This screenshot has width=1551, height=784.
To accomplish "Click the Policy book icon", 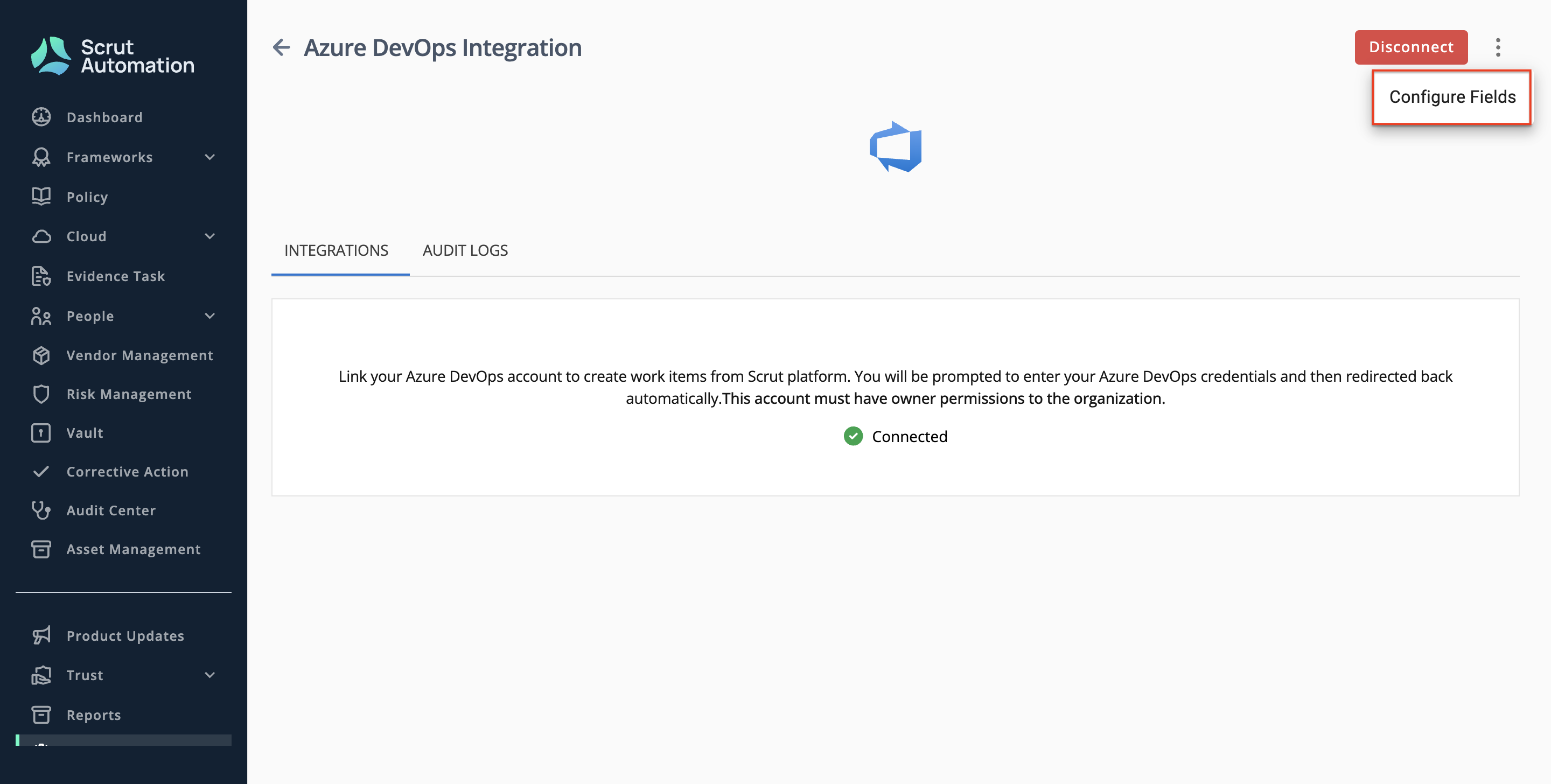I will (41, 197).
